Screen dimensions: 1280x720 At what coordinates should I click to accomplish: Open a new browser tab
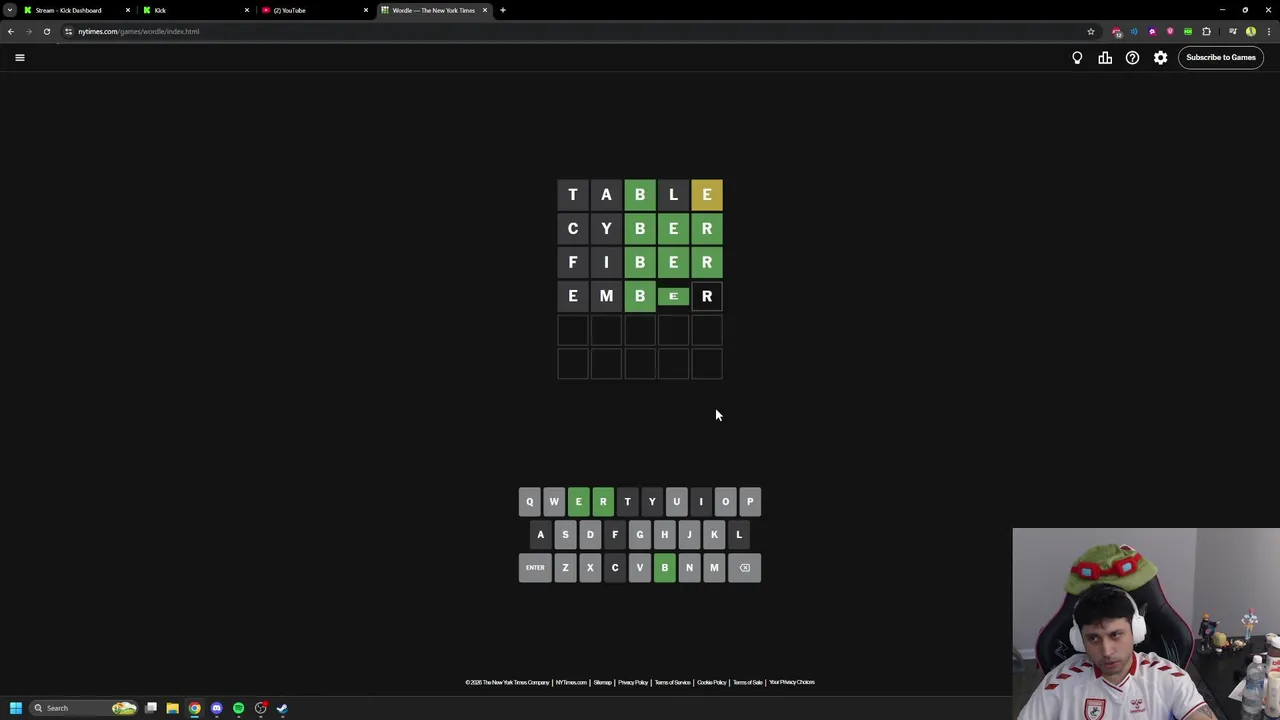[503, 10]
